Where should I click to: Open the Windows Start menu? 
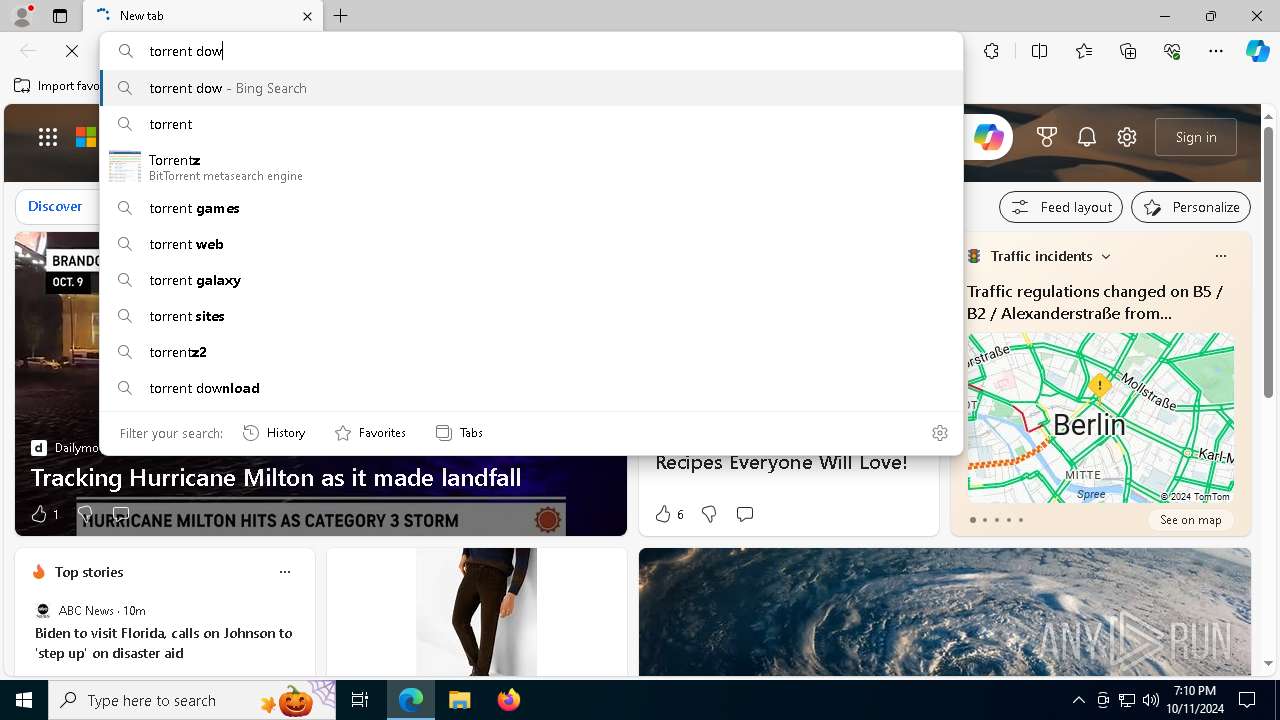pyautogui.click(x=24, y=700)
